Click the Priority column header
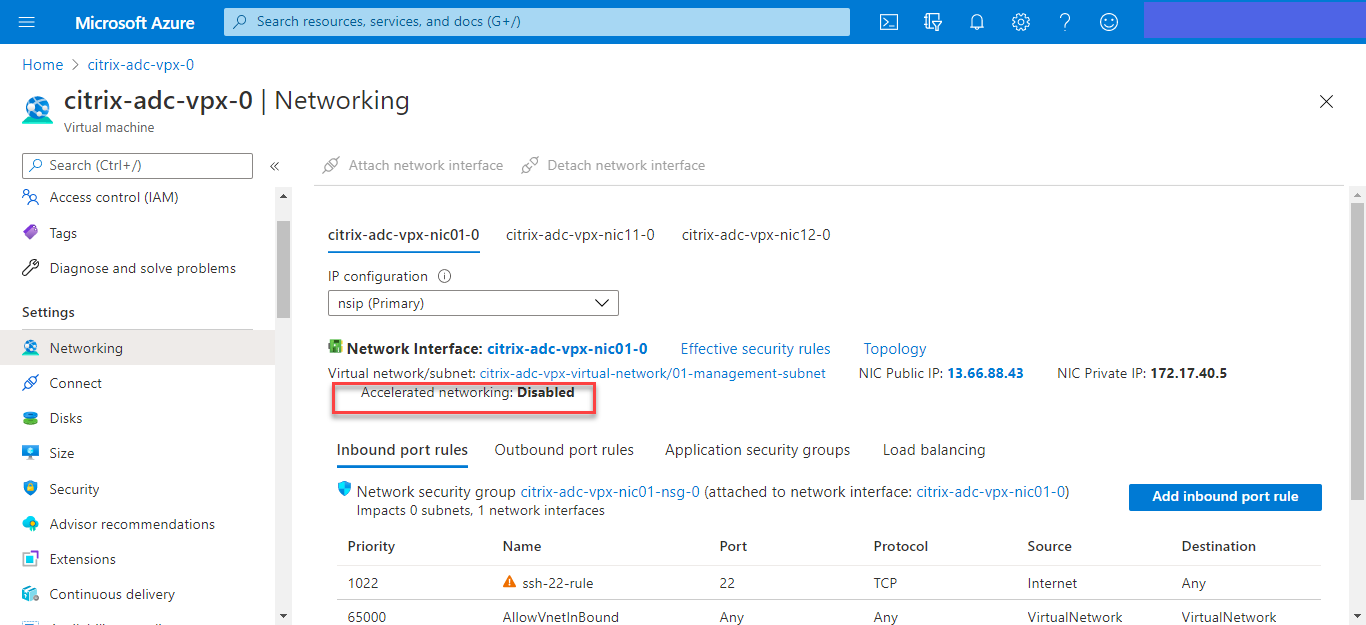 (371, 547)
